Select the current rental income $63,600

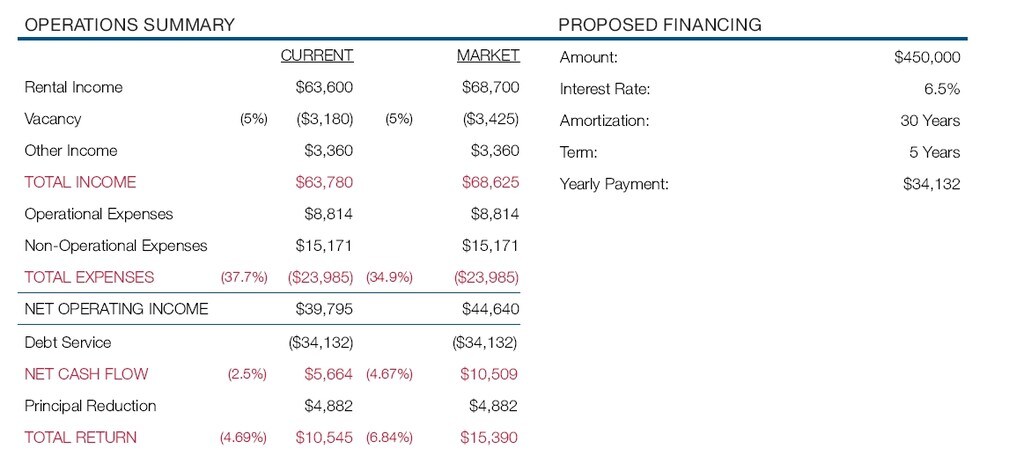tap(324, 87)
